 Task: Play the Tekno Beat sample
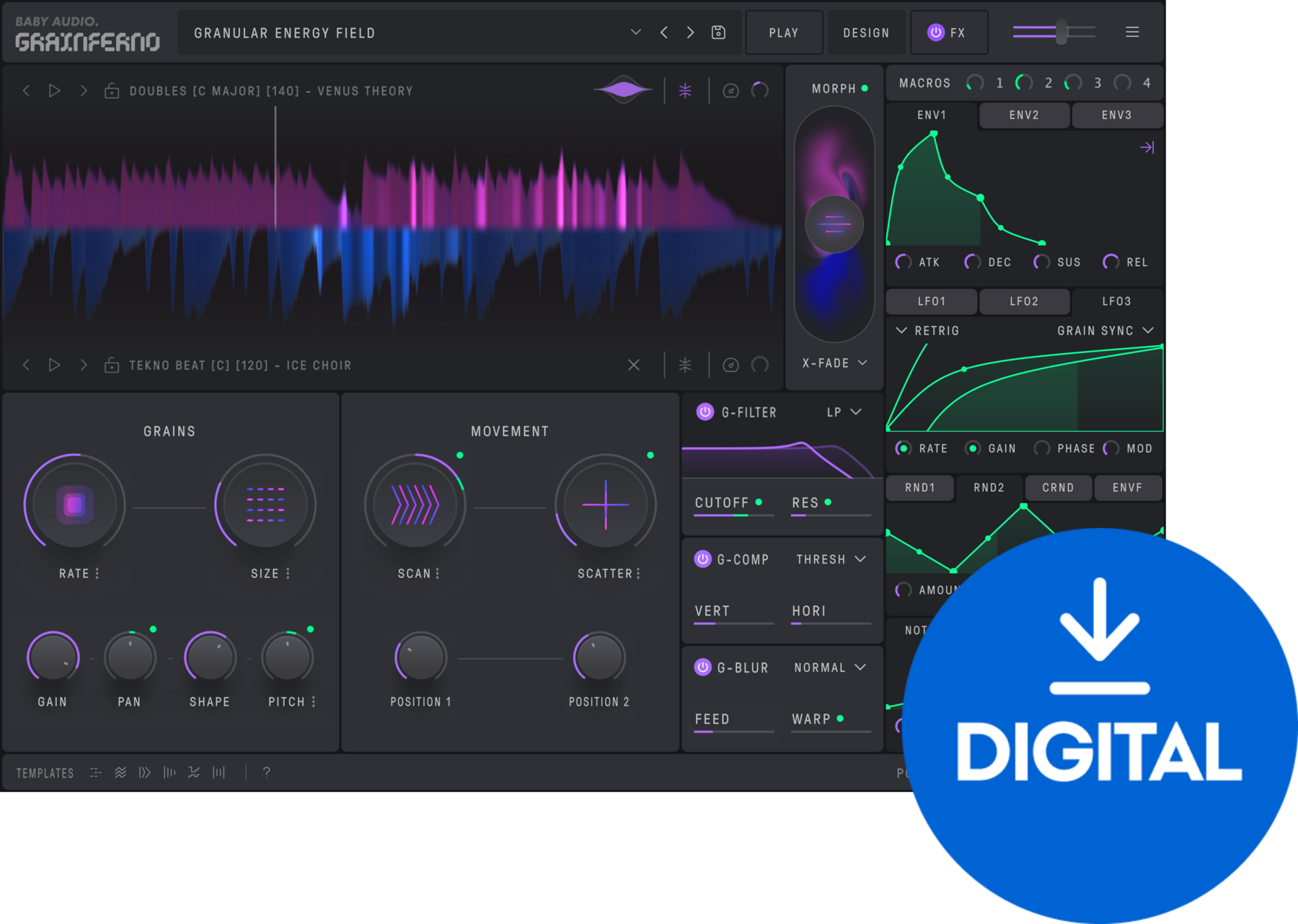pos(54,365)
